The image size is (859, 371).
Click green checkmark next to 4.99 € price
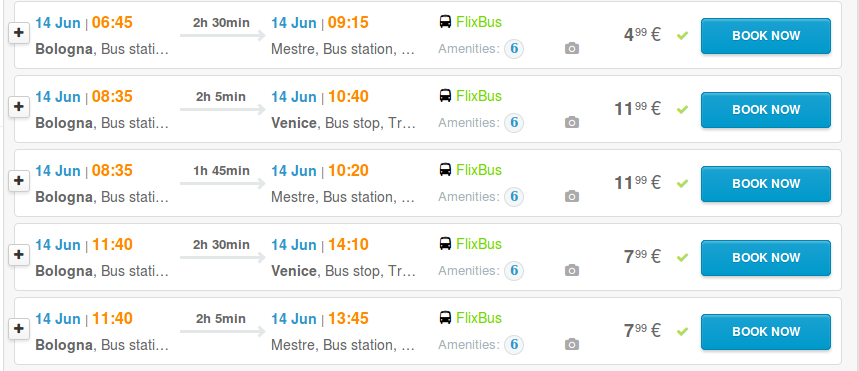point(682,36)
